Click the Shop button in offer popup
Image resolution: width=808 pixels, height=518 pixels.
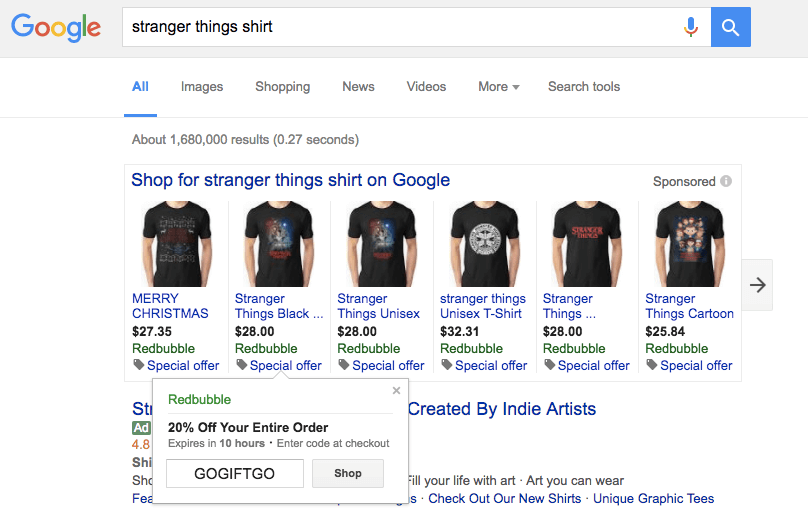pyautogui.click(x=348, y=473)
